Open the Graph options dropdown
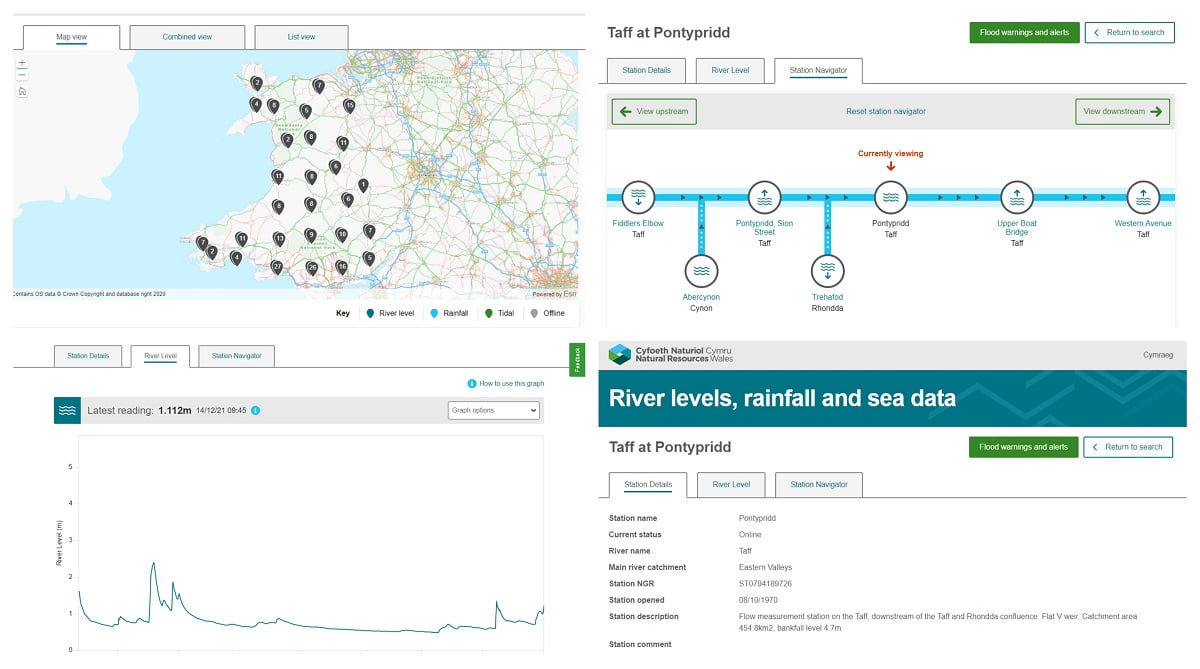The image size is (1200, 669). [x=494, y=409]
